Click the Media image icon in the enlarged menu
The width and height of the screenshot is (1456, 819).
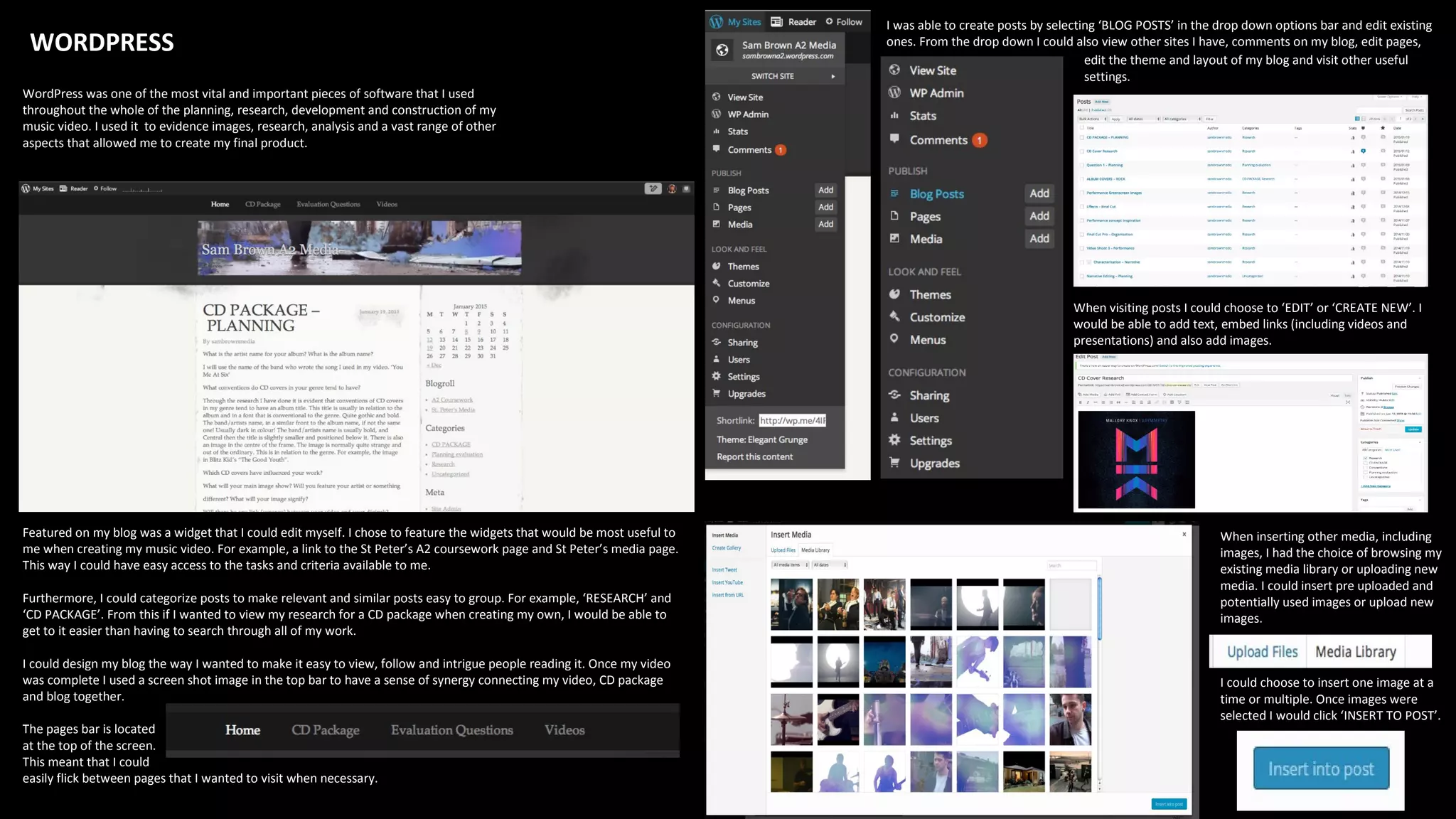894,238
